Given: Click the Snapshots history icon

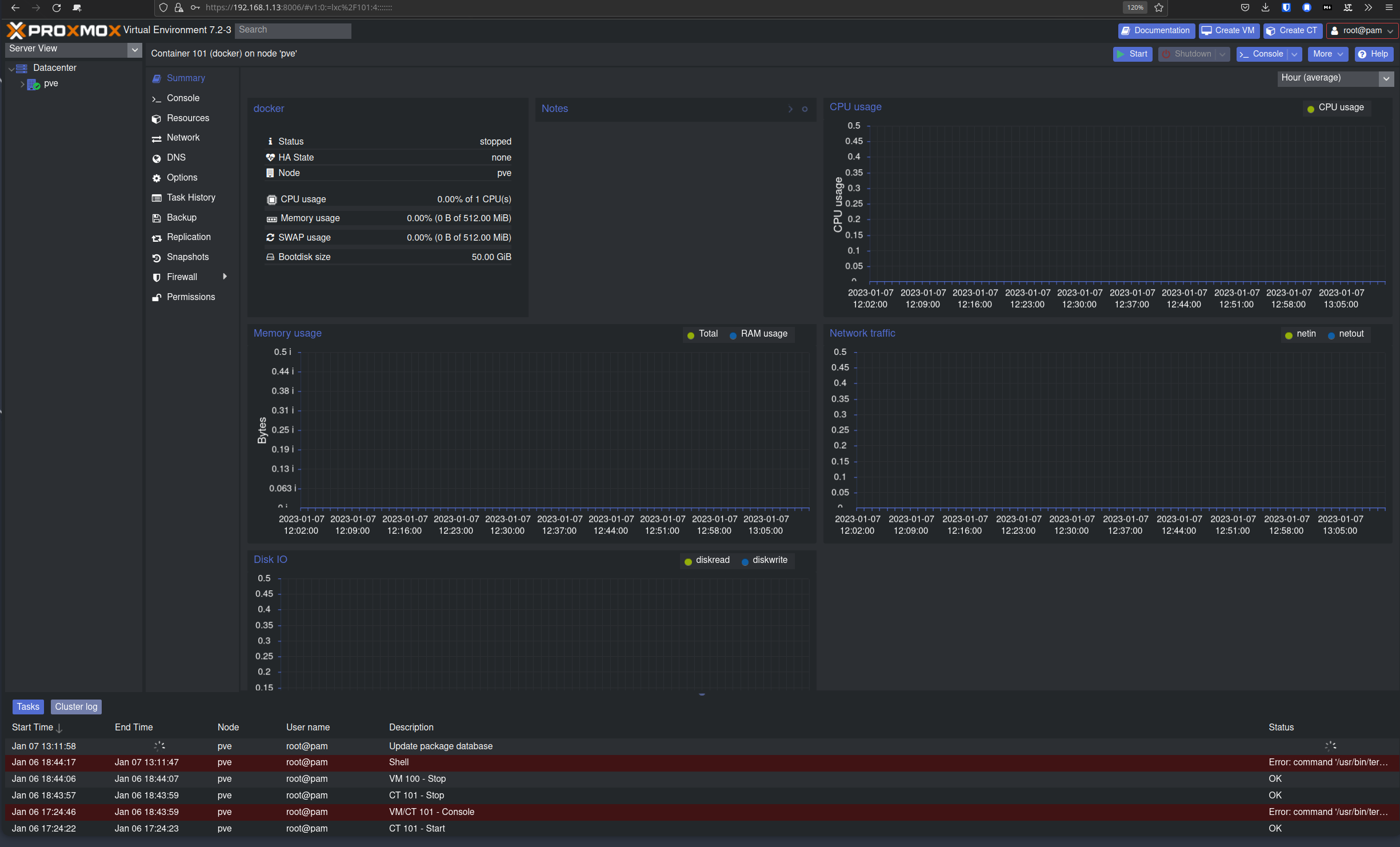Looking at the screenshot, I should [x=157, y=258].
